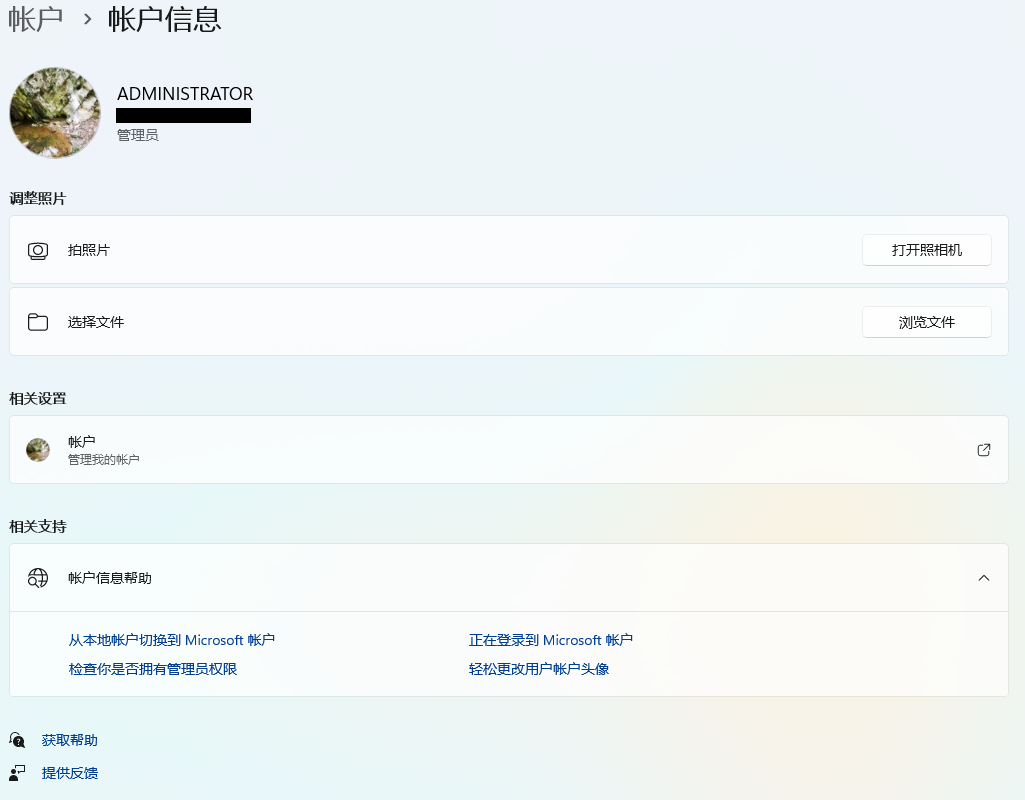Click the ADMINISTRATOR user name
Viewport: 1025px width, 800px height.
pyautogui.click(x=185, y=94)
